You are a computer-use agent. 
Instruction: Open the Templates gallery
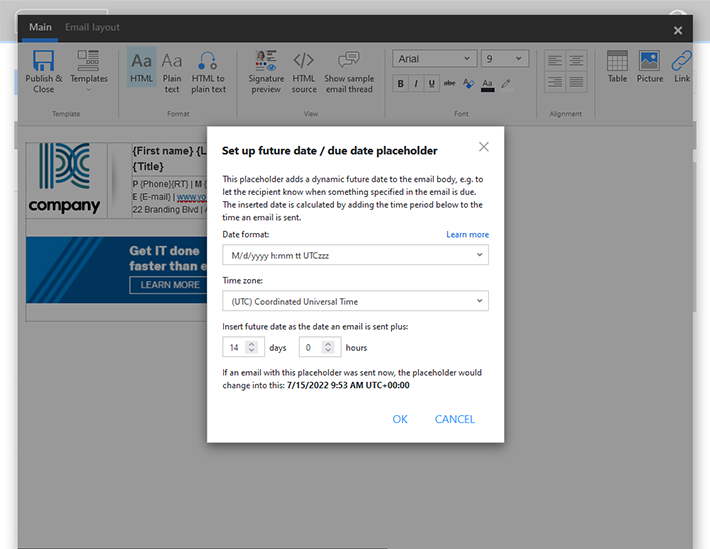click(x=88, y=71)
